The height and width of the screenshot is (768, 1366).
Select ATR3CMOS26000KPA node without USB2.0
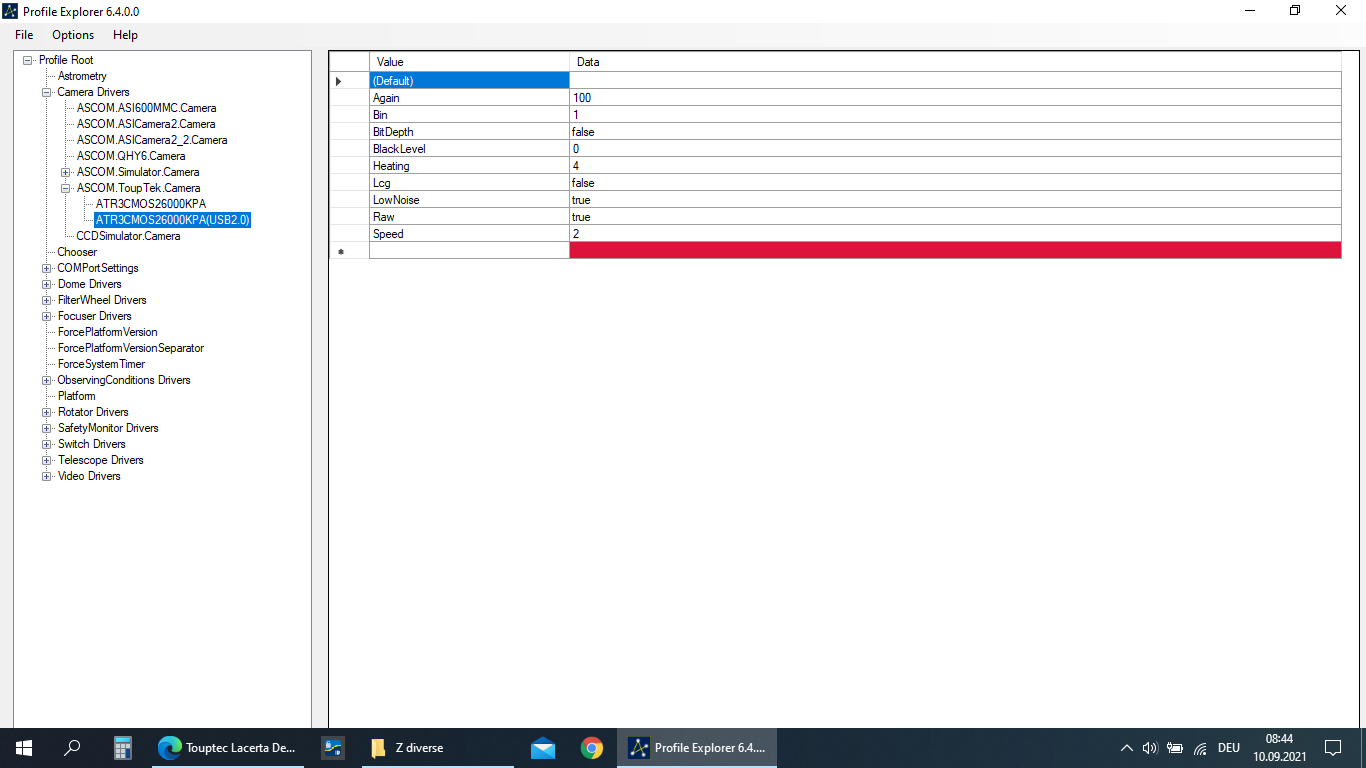[151, 204]
